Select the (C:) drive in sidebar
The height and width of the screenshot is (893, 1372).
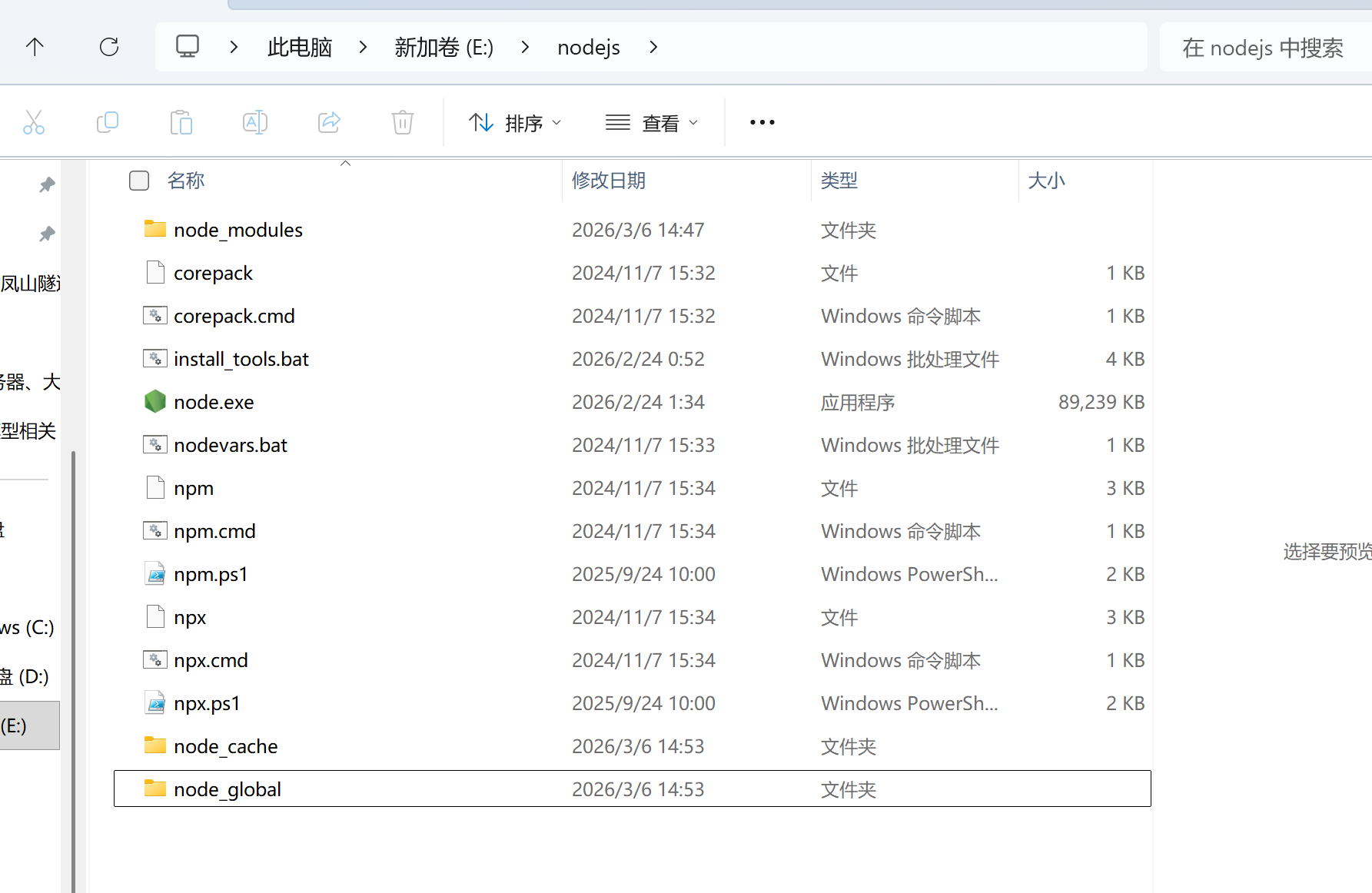28,627
